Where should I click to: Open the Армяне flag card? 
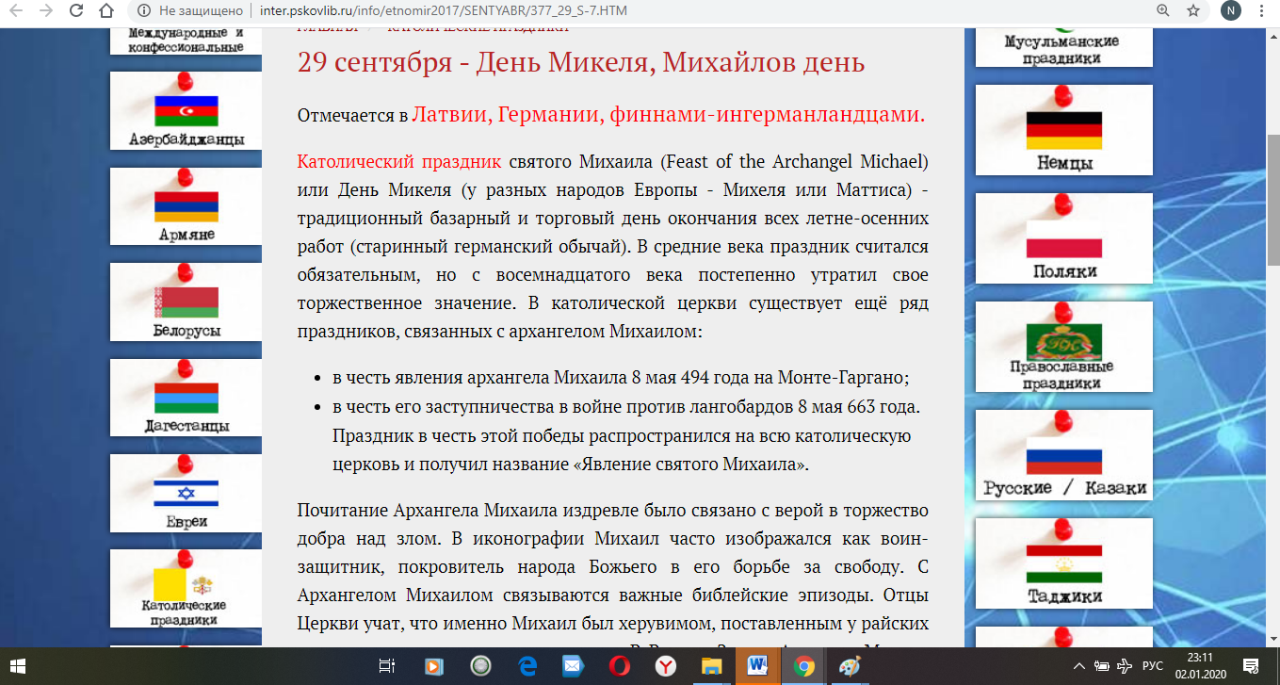[186, 208]
